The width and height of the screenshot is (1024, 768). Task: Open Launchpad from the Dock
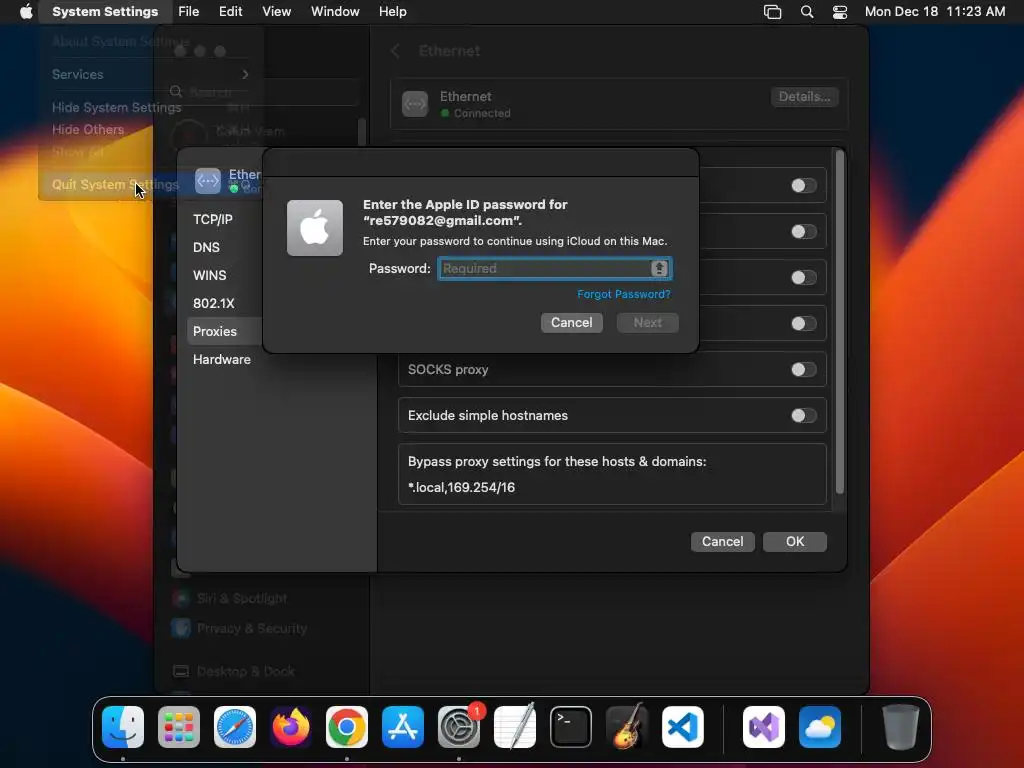[179, 727]
